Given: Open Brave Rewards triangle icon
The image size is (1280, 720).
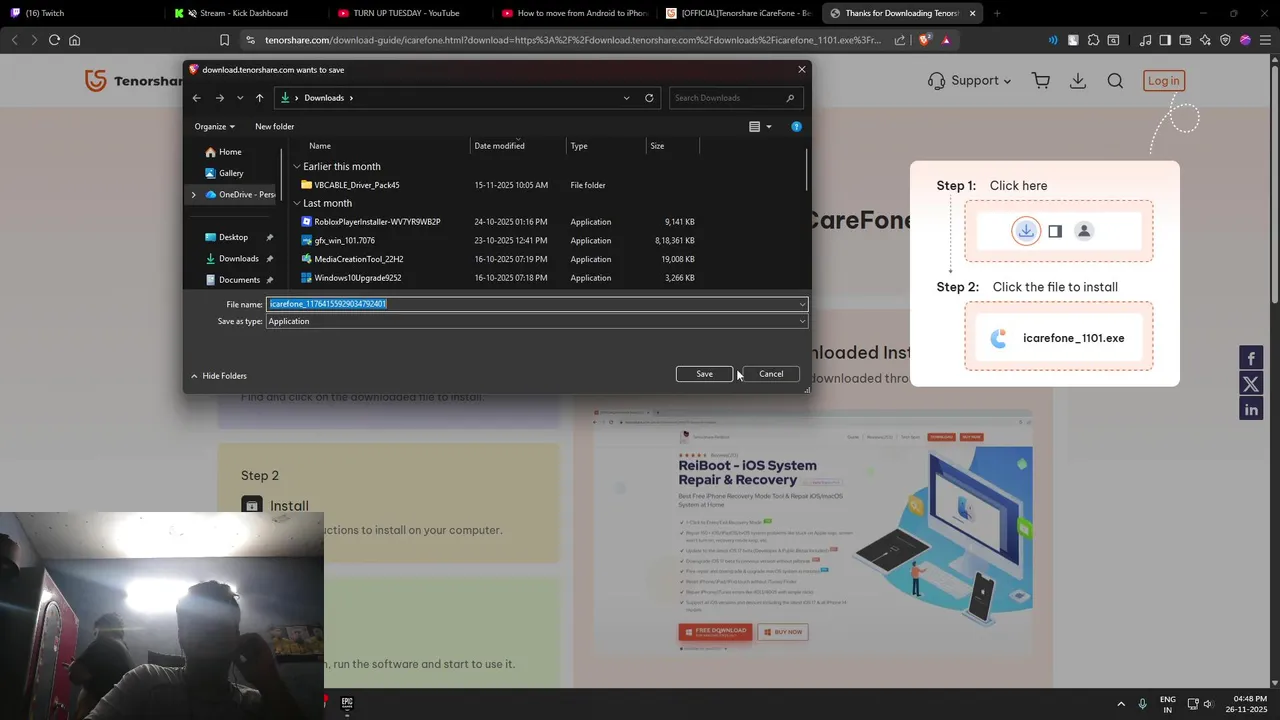Looking at the screenshot, I should pos(946,40).
